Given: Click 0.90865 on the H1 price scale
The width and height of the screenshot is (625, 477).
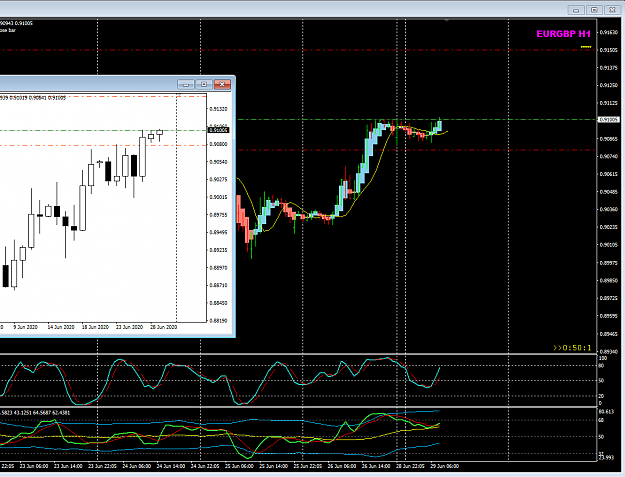Looking at the screenshot, I should [x=609, y=139].
